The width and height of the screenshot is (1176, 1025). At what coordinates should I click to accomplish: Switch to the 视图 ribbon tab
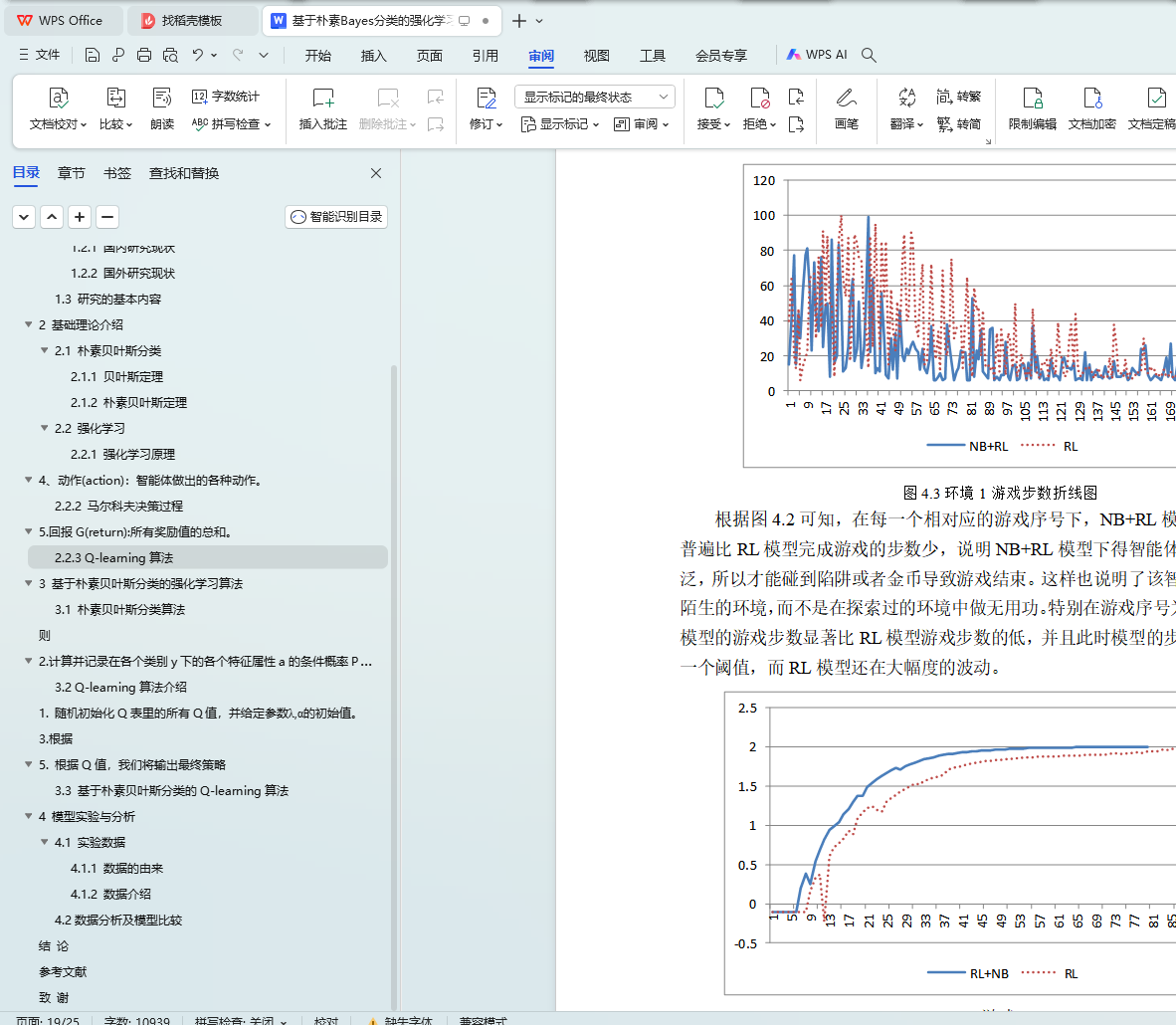click(596, 56)
